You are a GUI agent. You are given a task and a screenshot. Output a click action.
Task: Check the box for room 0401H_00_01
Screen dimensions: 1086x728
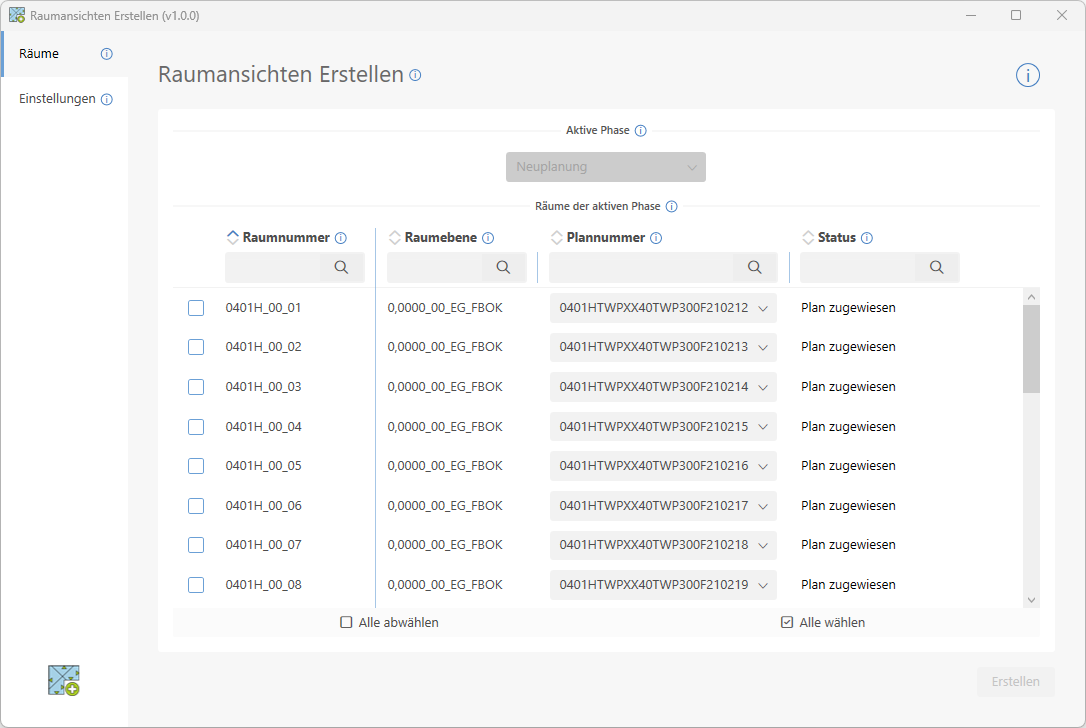pos(196,308)
